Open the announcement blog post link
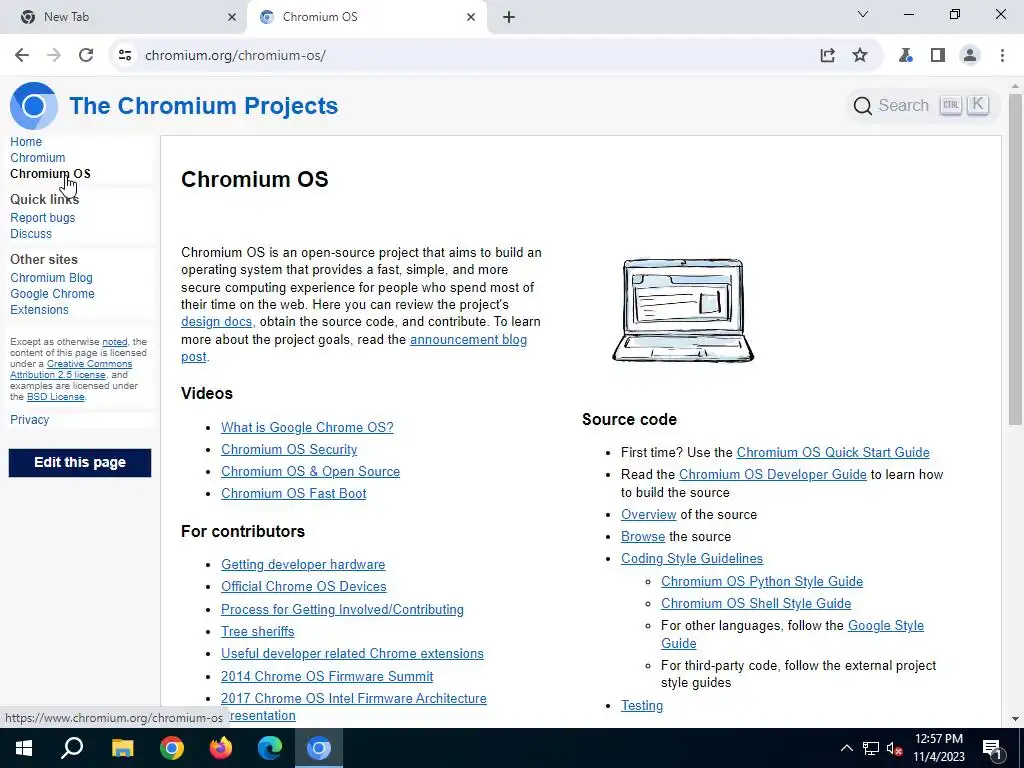 468,340
